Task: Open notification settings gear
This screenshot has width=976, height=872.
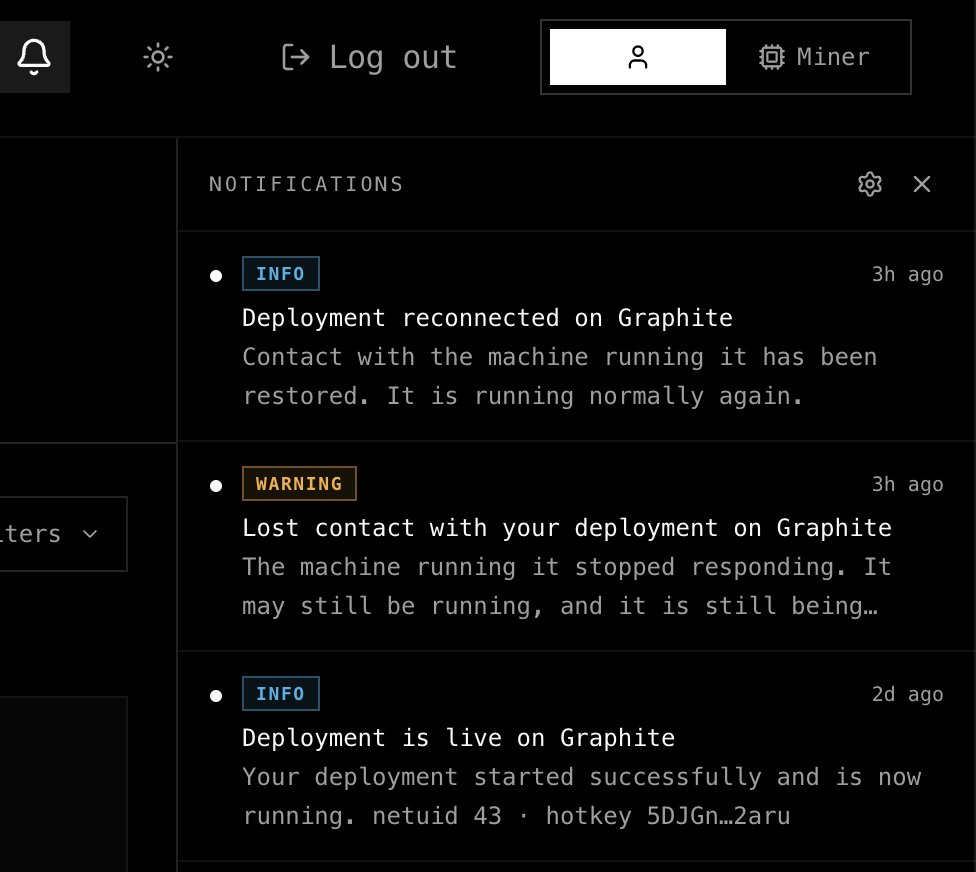Action: [870, 184]
